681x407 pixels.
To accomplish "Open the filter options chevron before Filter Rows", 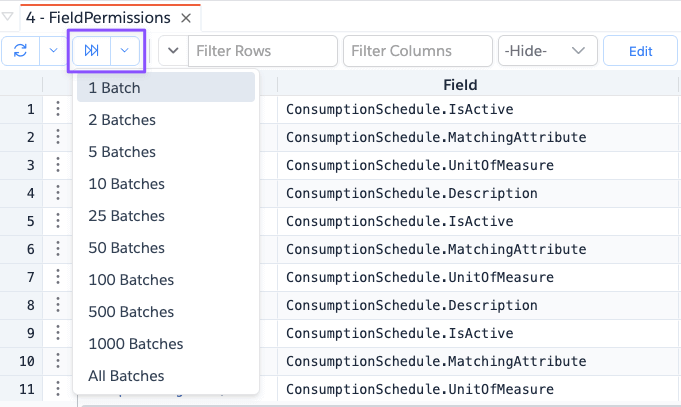I will [173, 51].
